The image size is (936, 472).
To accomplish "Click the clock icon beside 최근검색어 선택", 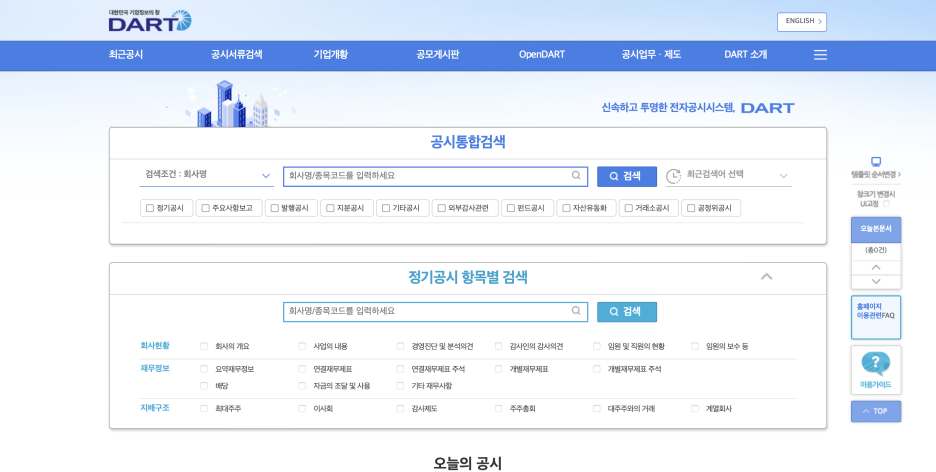I will point(673,176).
